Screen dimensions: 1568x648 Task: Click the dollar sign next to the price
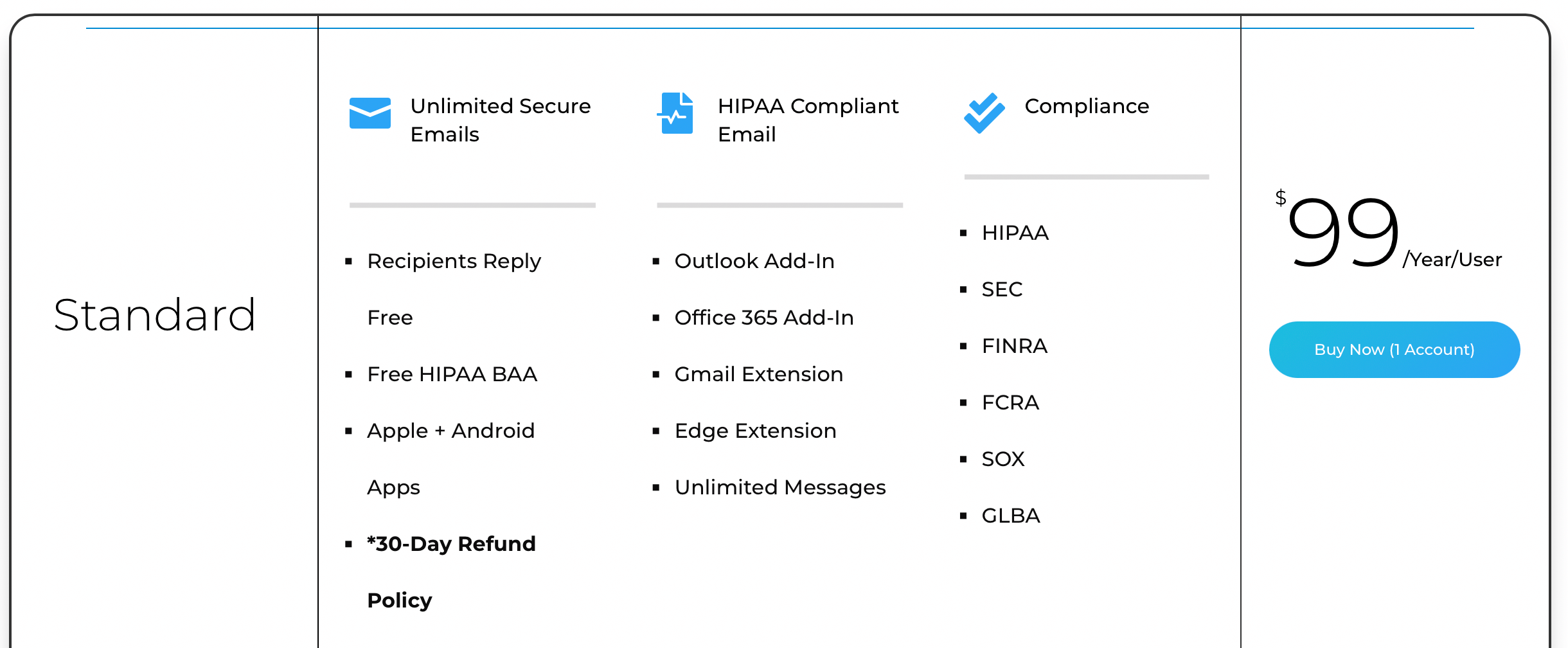pos(1279,197)
